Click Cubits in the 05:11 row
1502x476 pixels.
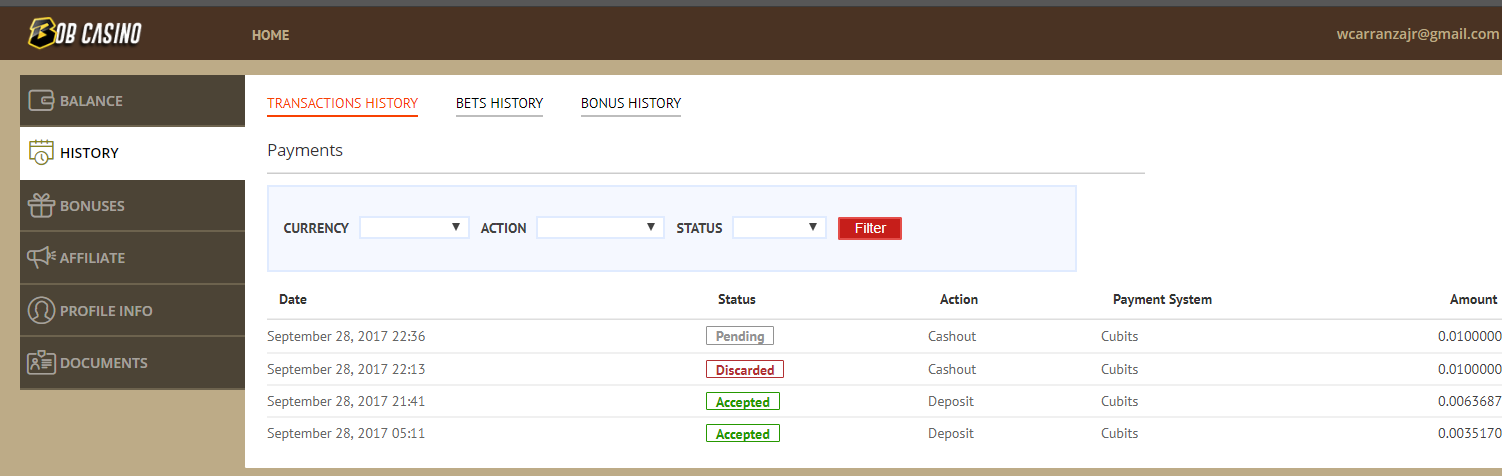(1120, 433)
